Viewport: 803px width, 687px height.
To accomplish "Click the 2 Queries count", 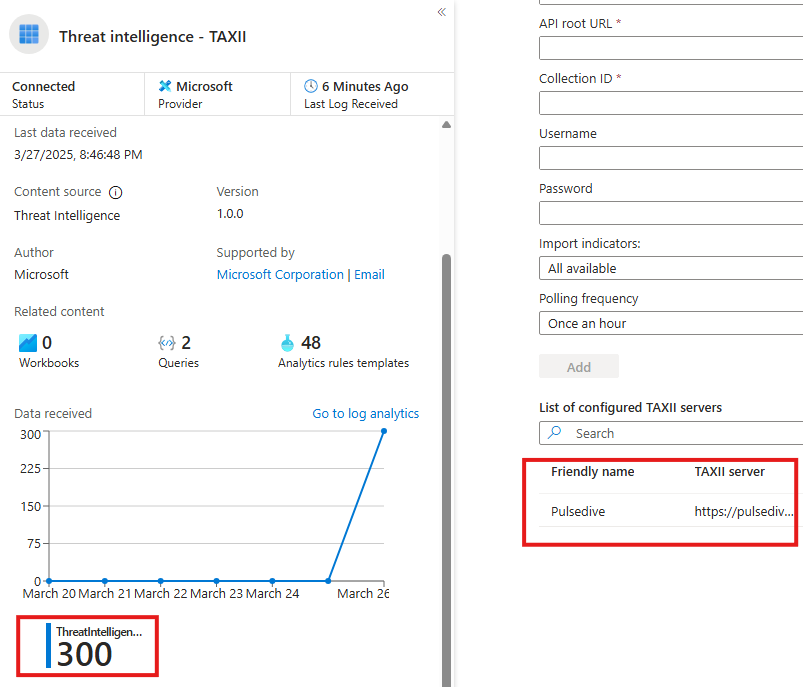I will click(186, 343).
